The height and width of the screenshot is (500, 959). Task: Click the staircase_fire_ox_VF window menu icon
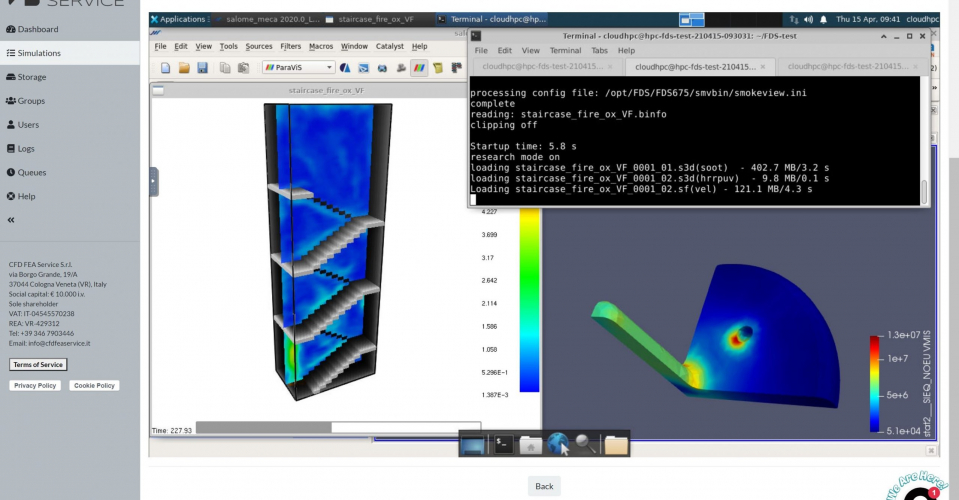[x=158, y=90]
